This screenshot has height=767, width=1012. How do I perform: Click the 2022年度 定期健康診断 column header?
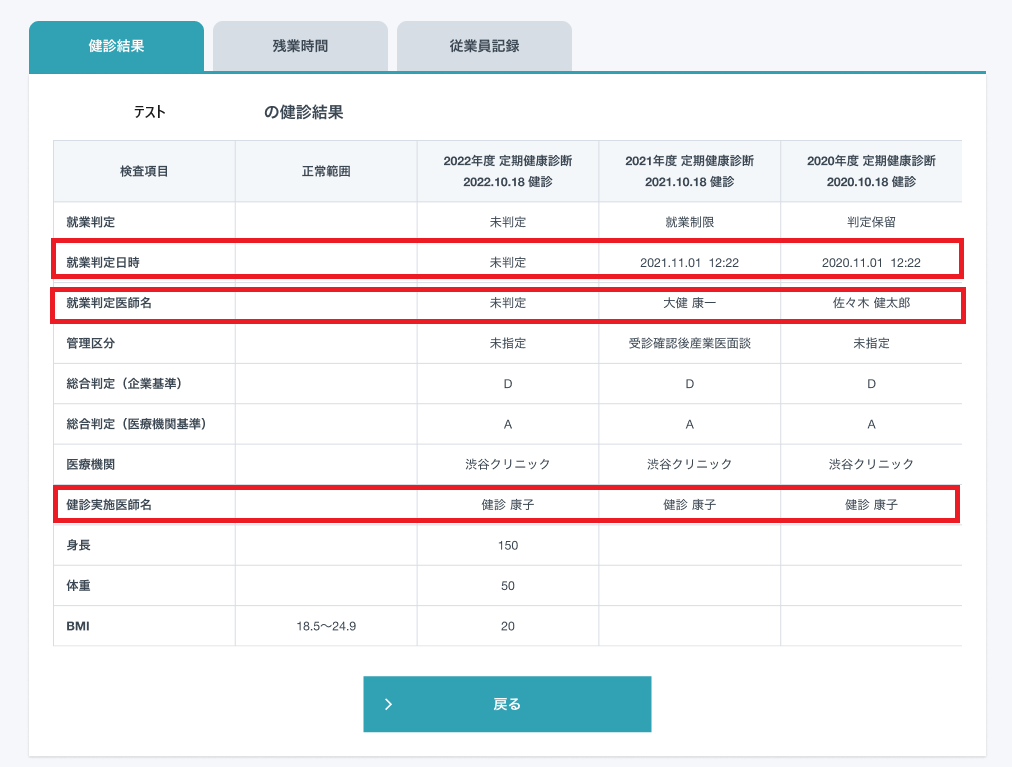[x=506, y=170]
